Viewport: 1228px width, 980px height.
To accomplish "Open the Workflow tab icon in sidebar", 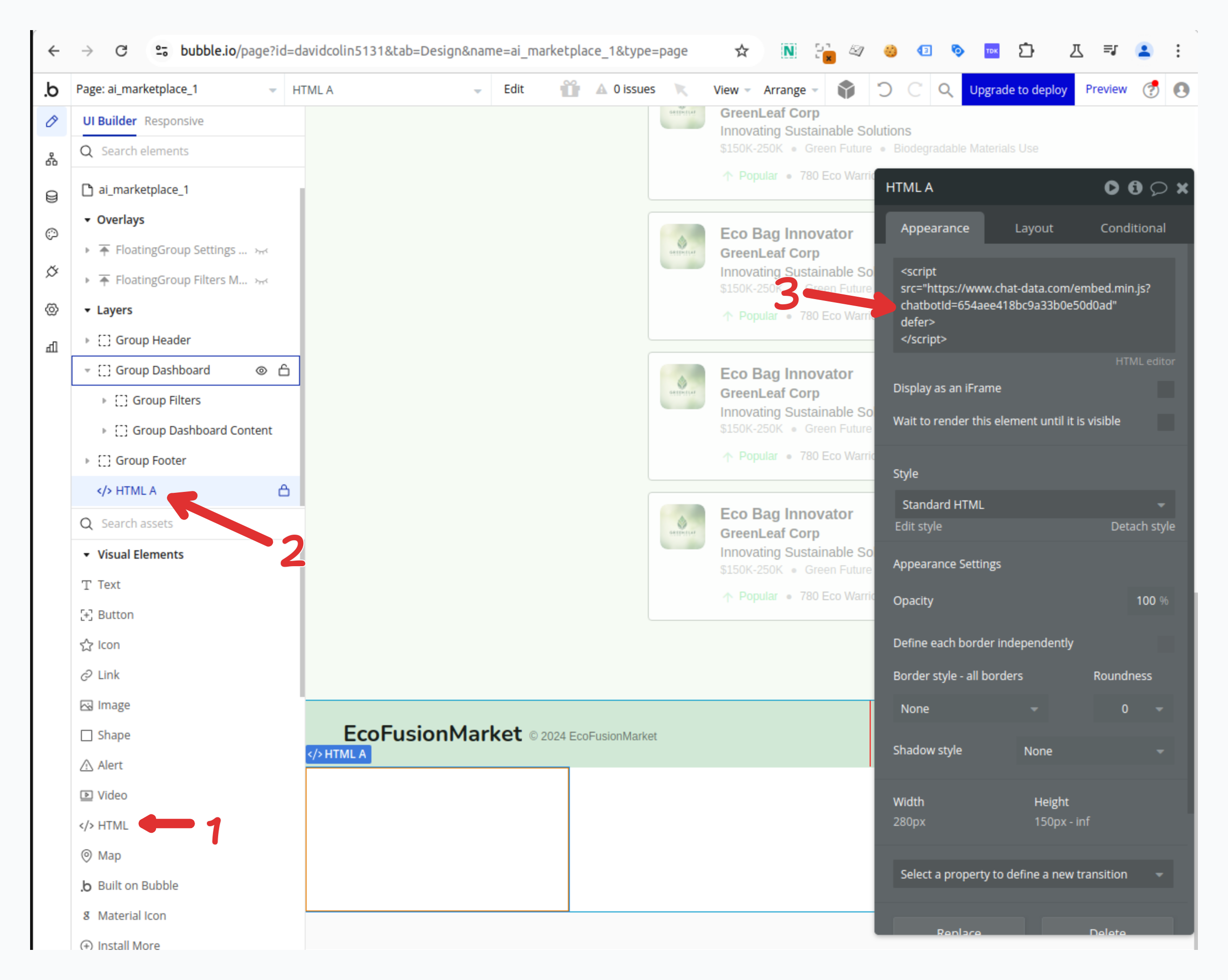I will point(52,159).
